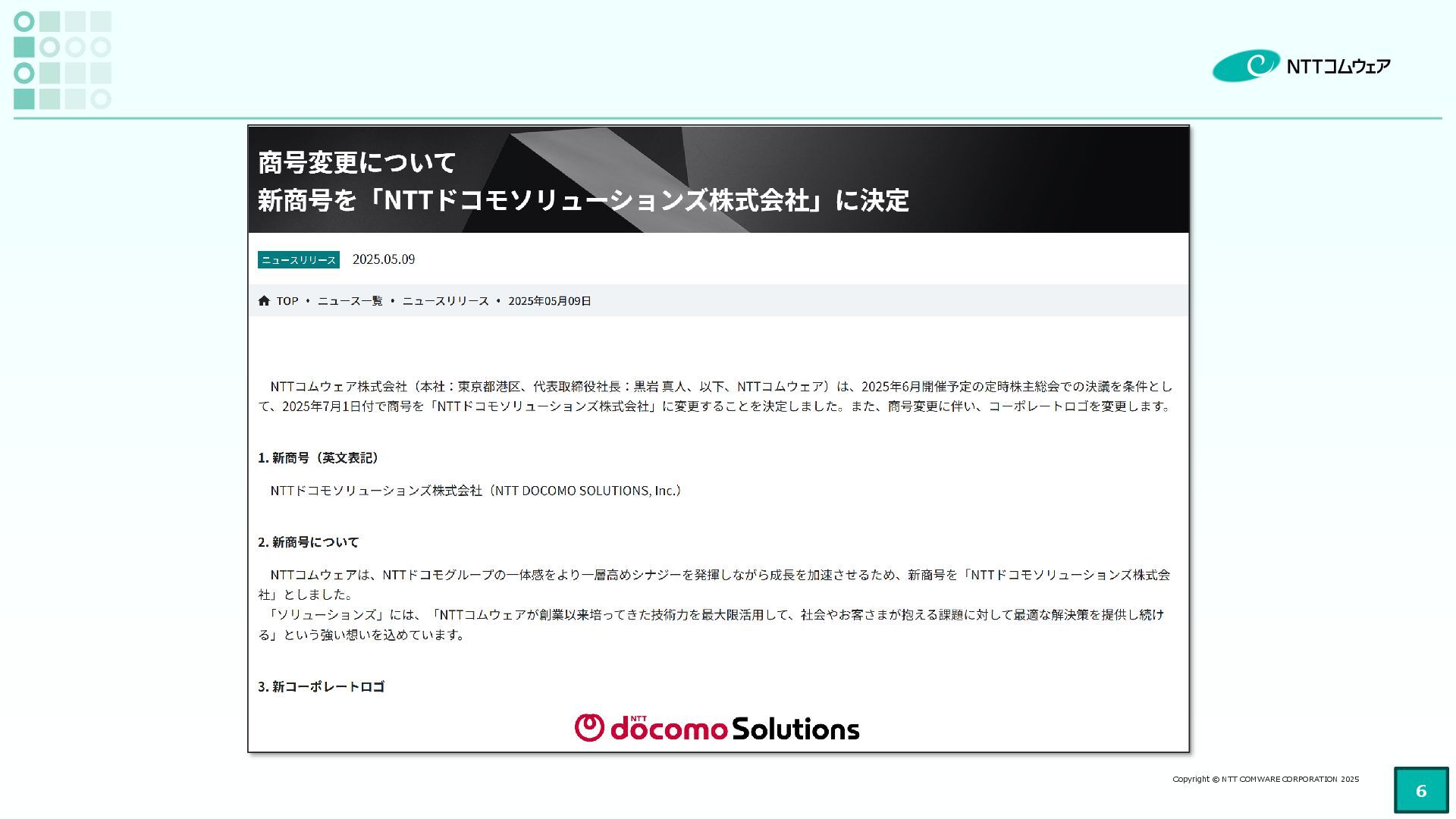Click the decorative squares pattern icon
This screenshot has width=1456, height=819.
click(x=62, y=60)
